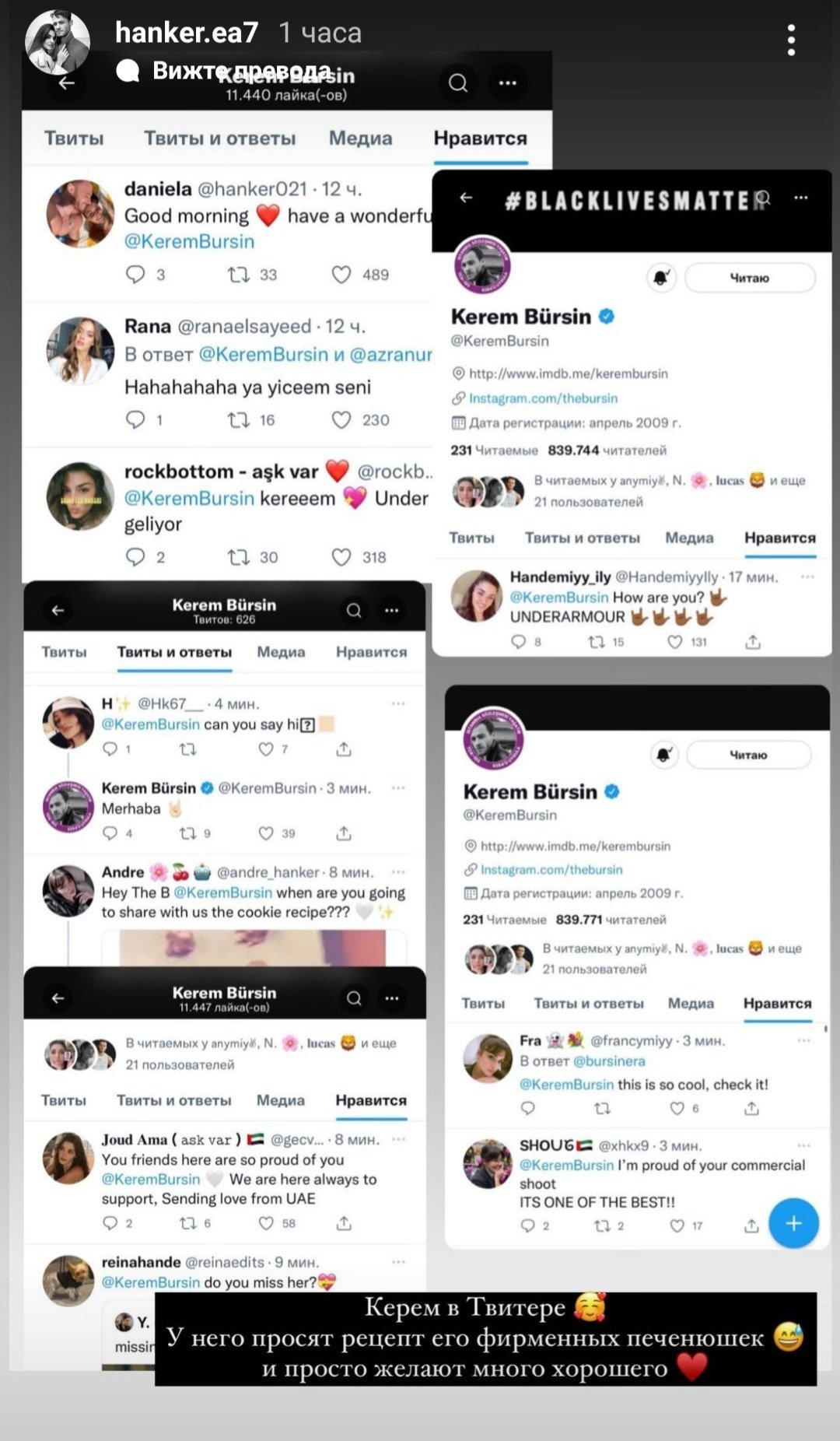Screen dimensions: 840x1441
Task: Share Handemiyy_ily's How are you tweet
Action: (x=753, y=642)
